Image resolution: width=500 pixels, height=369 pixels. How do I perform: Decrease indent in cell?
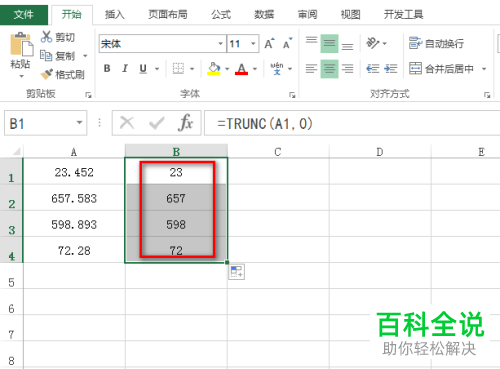373,69
